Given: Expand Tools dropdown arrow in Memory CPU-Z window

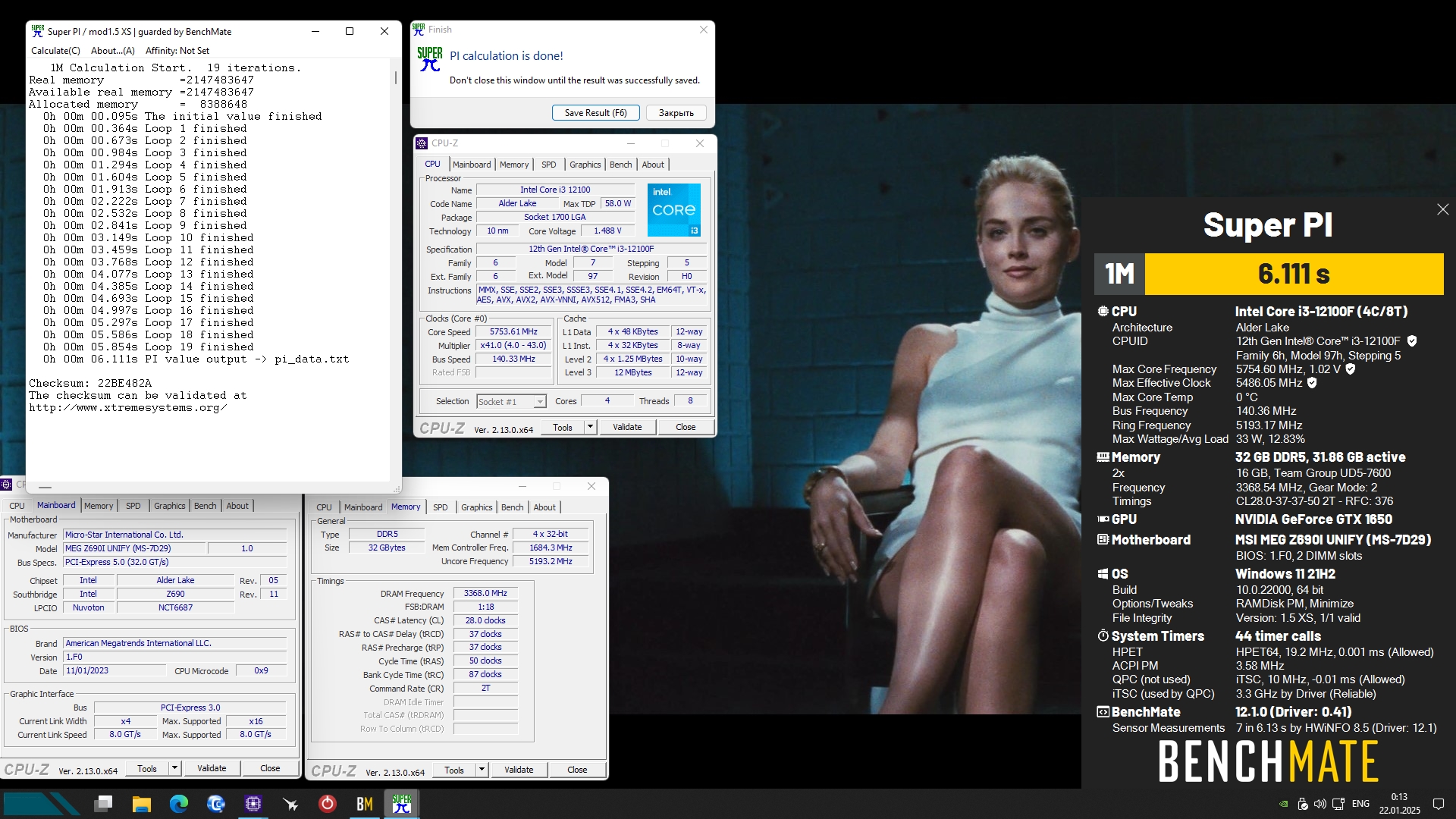Looking at the screenshot, I should point(482,770).
